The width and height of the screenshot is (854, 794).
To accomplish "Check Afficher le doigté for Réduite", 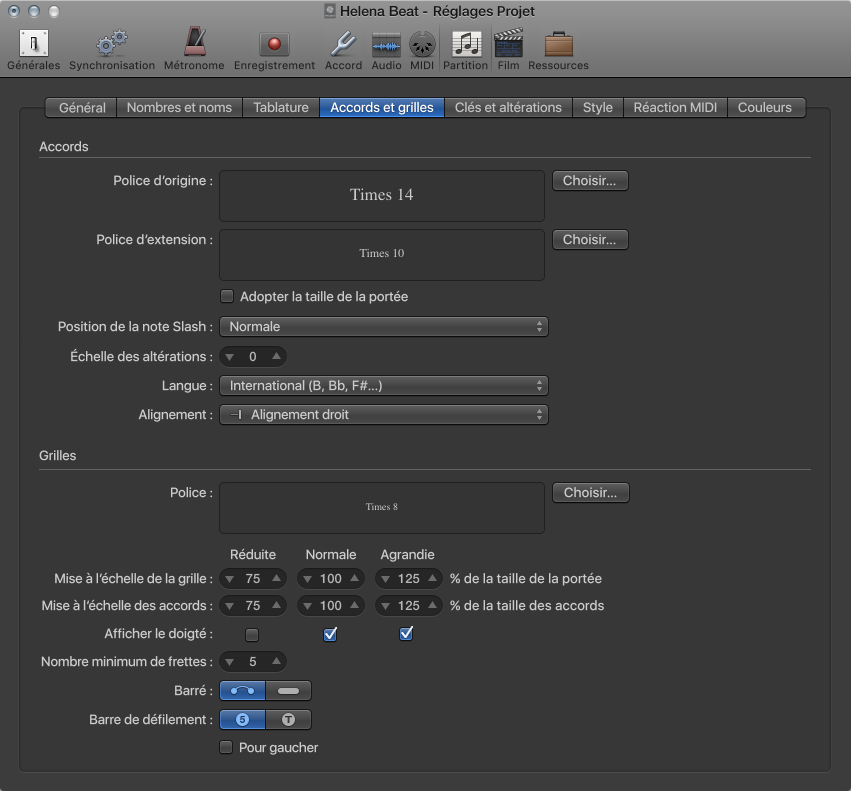I will click(252, 635).
